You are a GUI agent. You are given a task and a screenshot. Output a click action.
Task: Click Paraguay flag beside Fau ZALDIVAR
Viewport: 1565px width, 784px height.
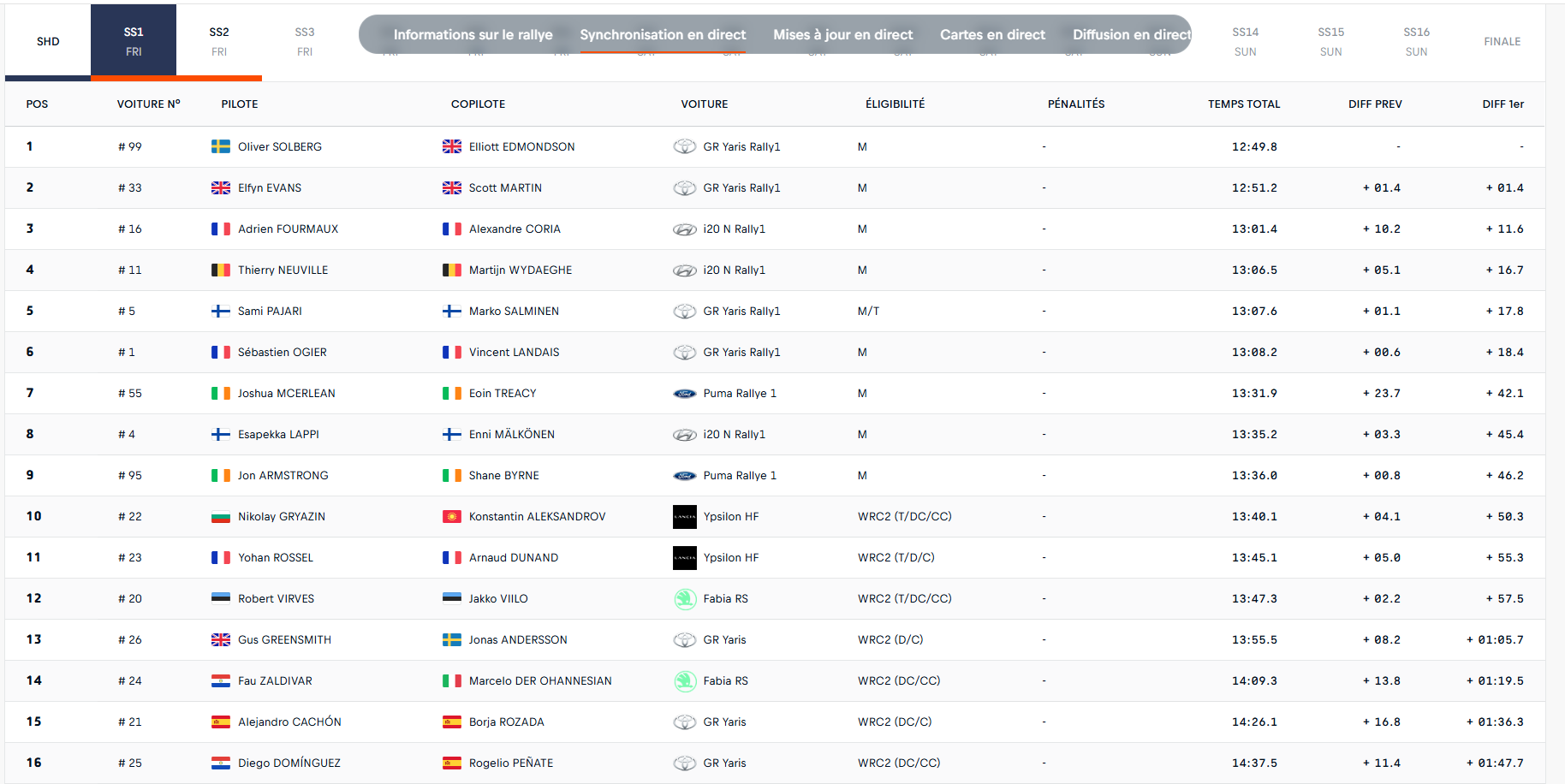[221, 680]
